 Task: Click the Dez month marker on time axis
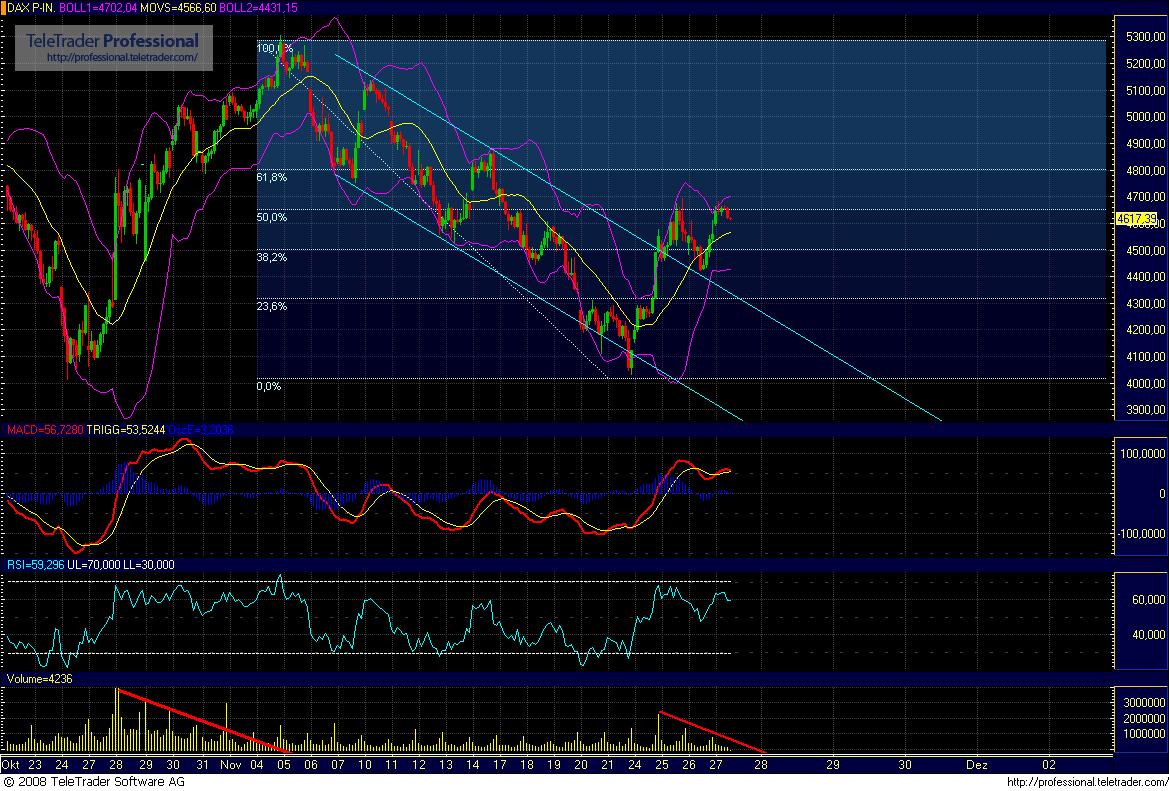[x=977, y=764]
